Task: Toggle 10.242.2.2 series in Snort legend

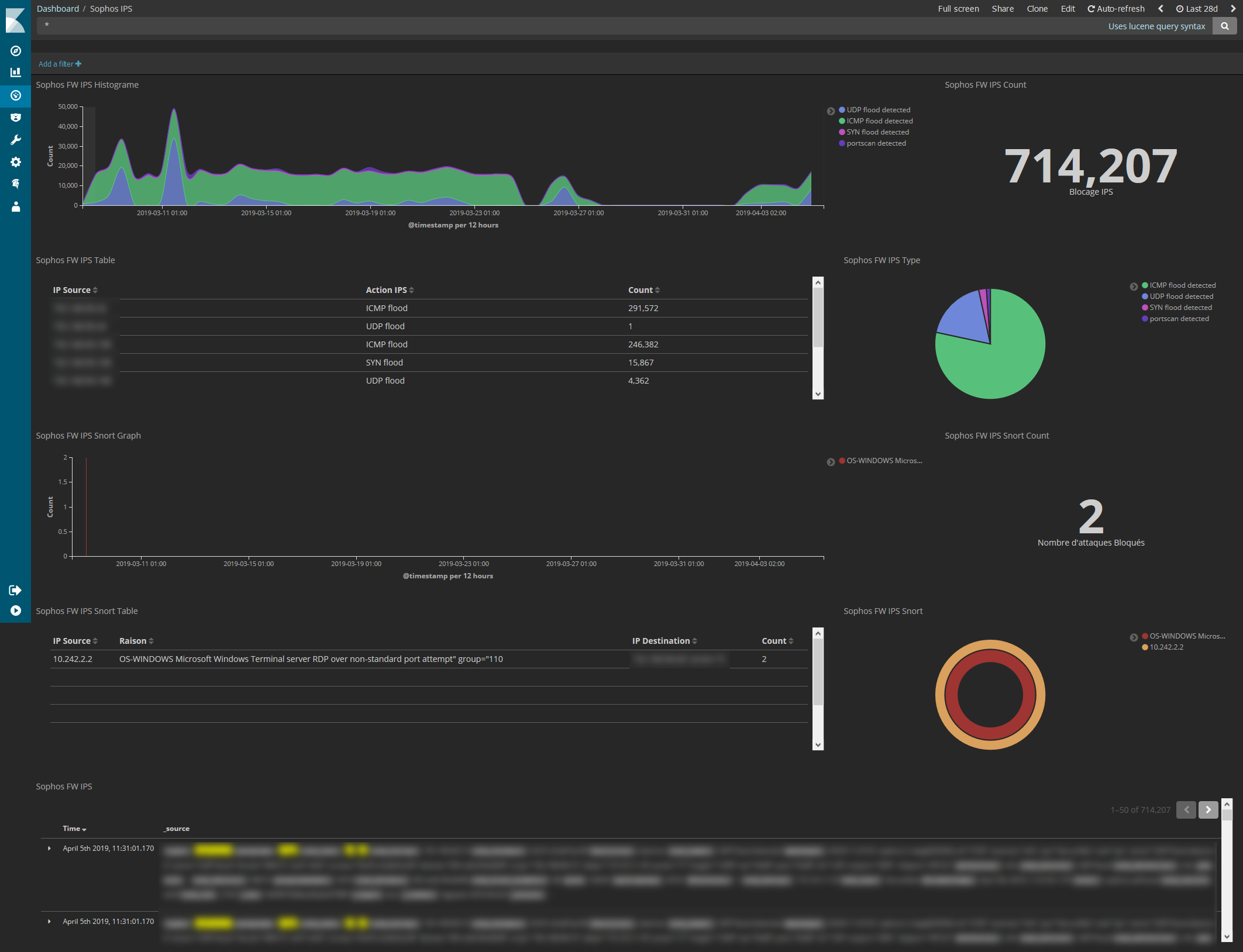Action: [1166, 647]
